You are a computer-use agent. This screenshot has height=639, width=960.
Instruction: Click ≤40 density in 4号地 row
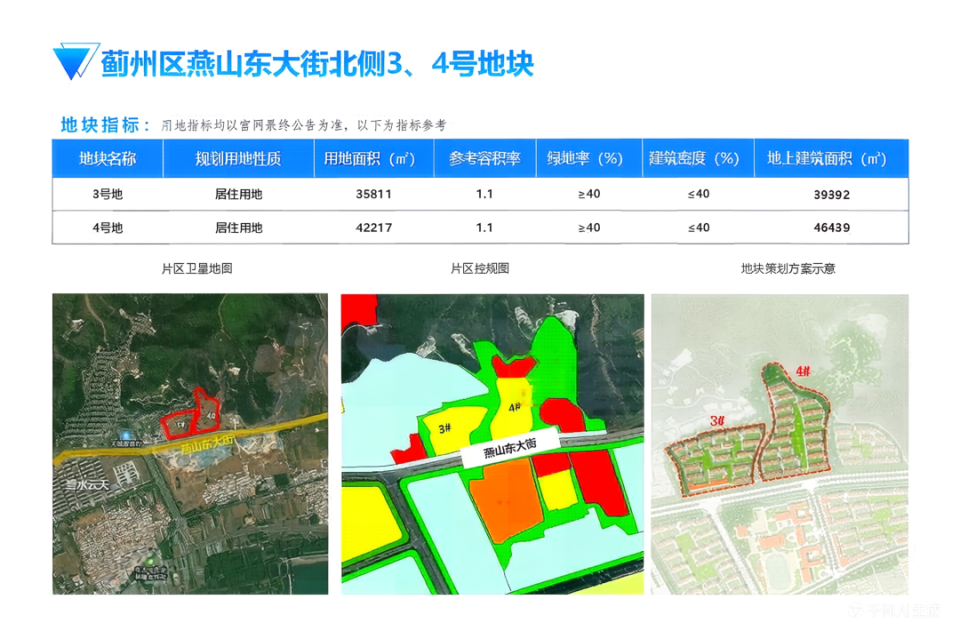(x=698, y=228)
